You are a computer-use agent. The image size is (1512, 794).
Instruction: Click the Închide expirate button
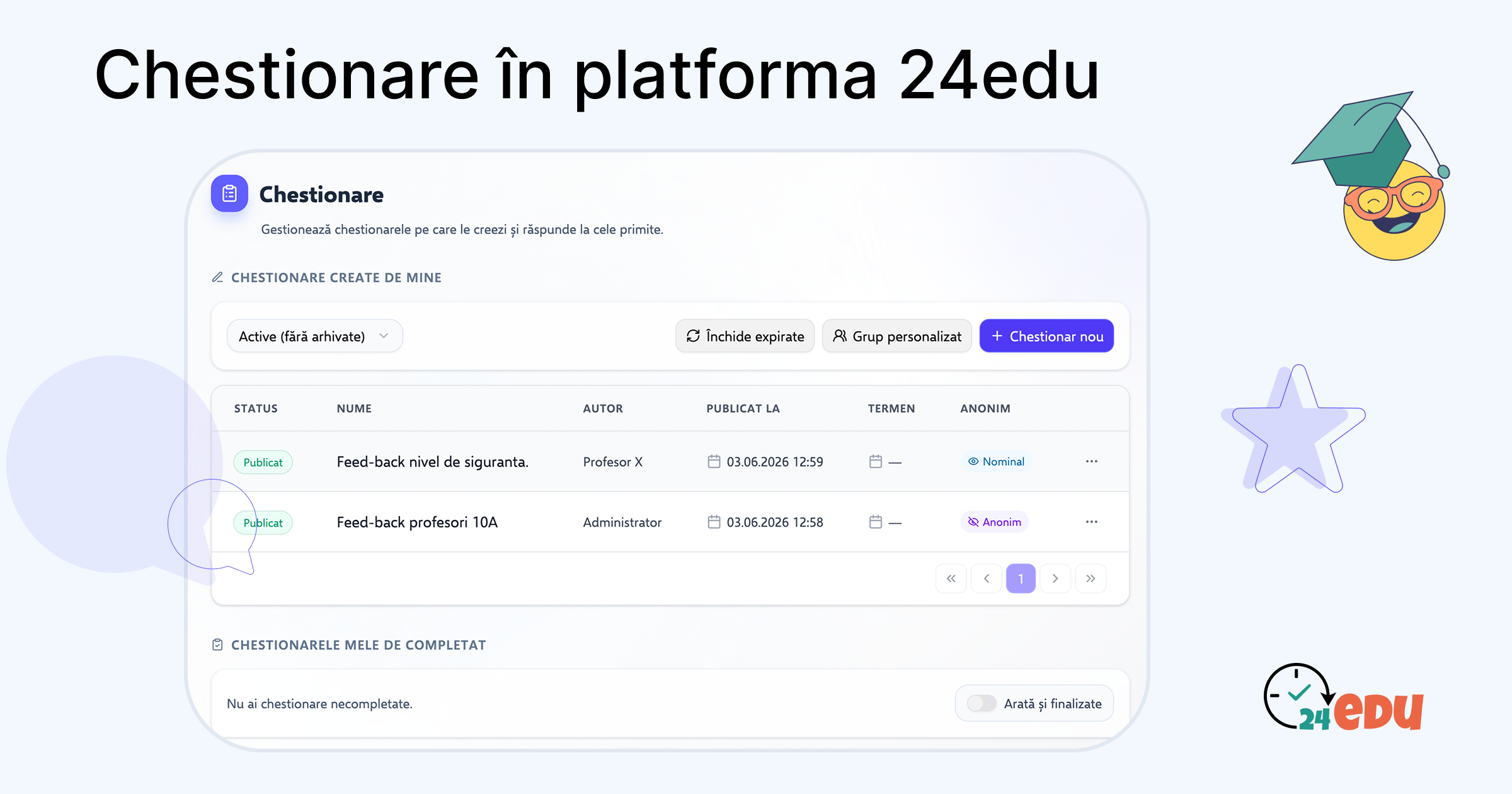745,336
